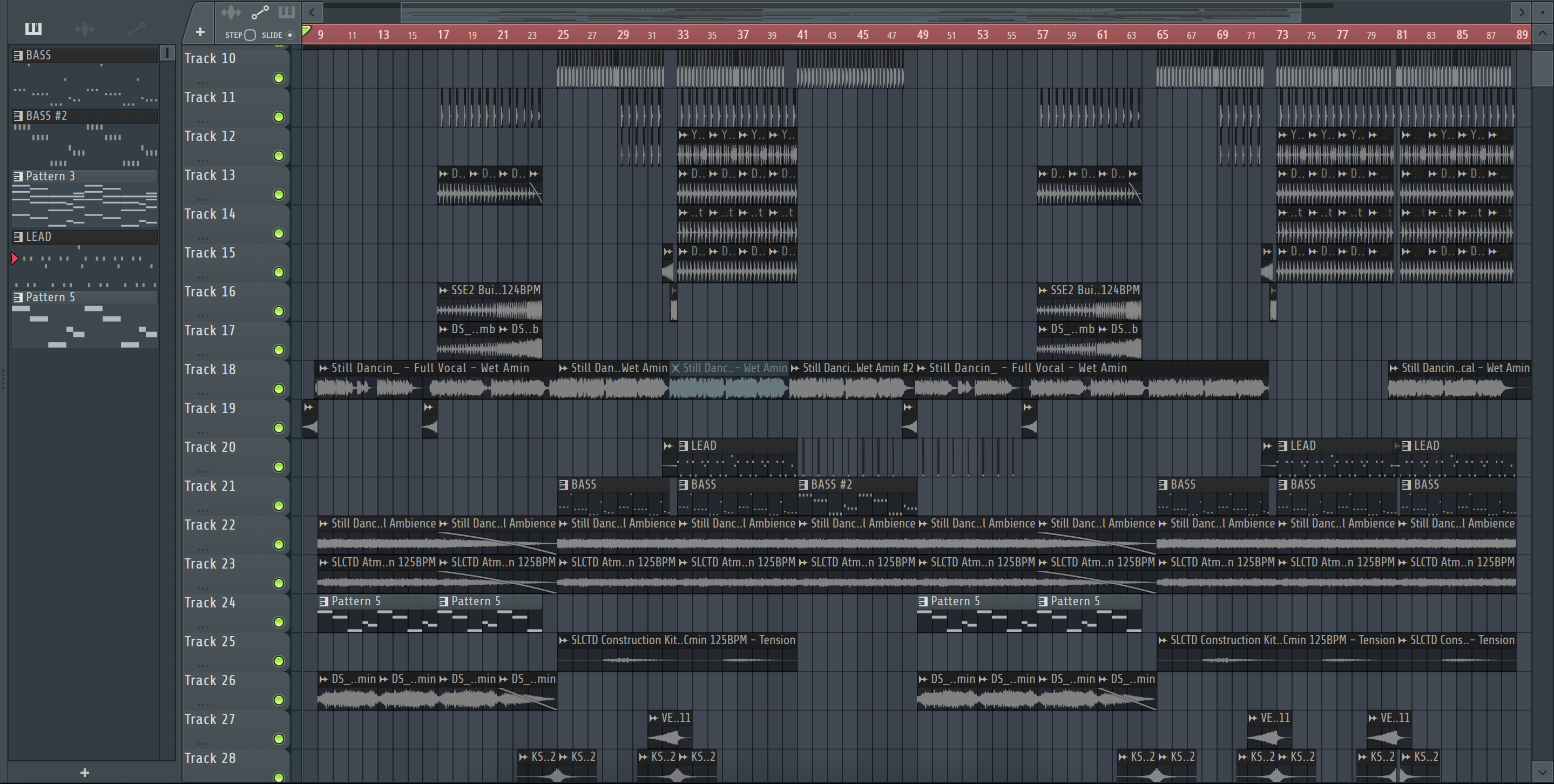Click the scroll up arrow on vertical scrollbar
The image size is (1554, 784).
coord(1542,34)
